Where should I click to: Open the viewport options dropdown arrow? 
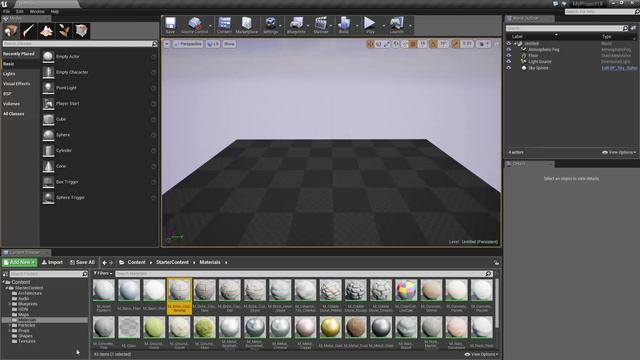167,44
